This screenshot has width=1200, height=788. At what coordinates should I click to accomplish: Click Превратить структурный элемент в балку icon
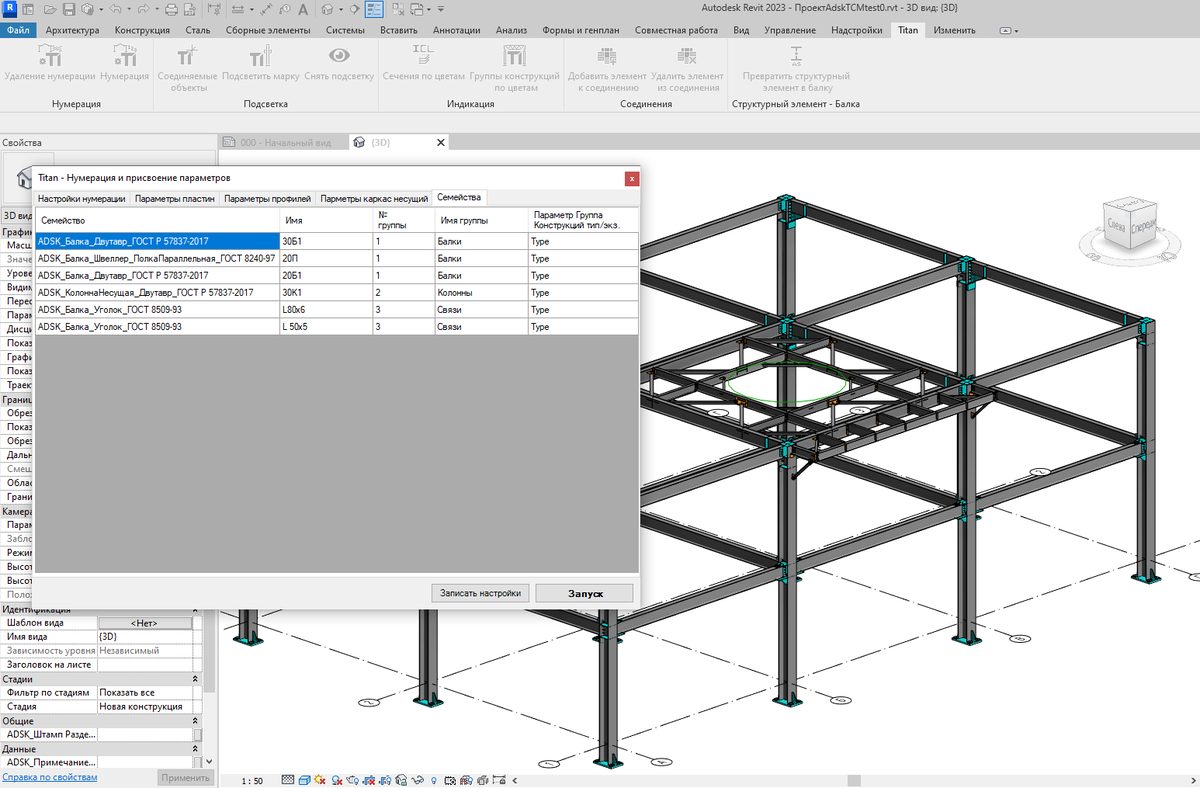(796, 56)
